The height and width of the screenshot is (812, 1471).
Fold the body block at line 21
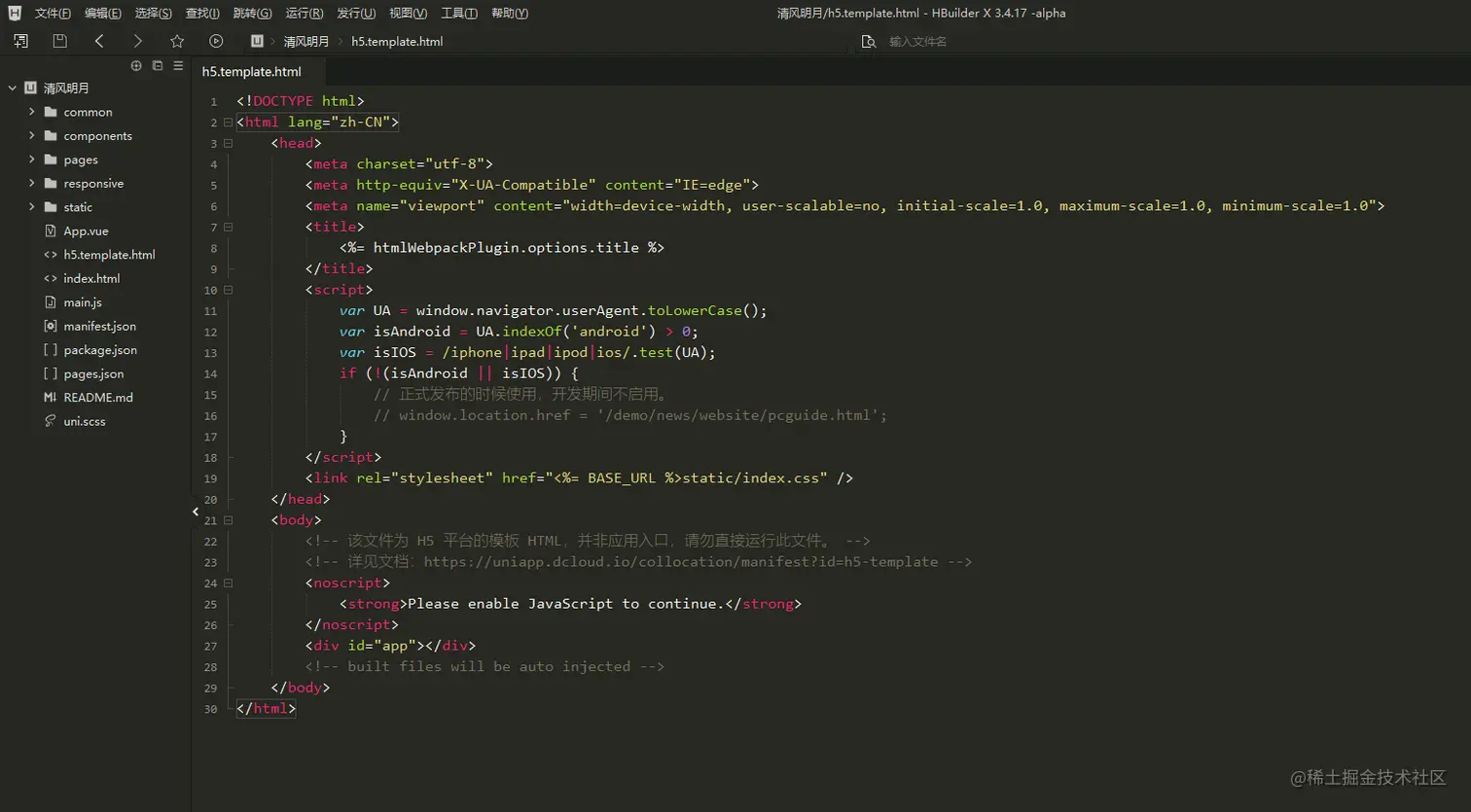pyautogui.click(x=229, y=520)
